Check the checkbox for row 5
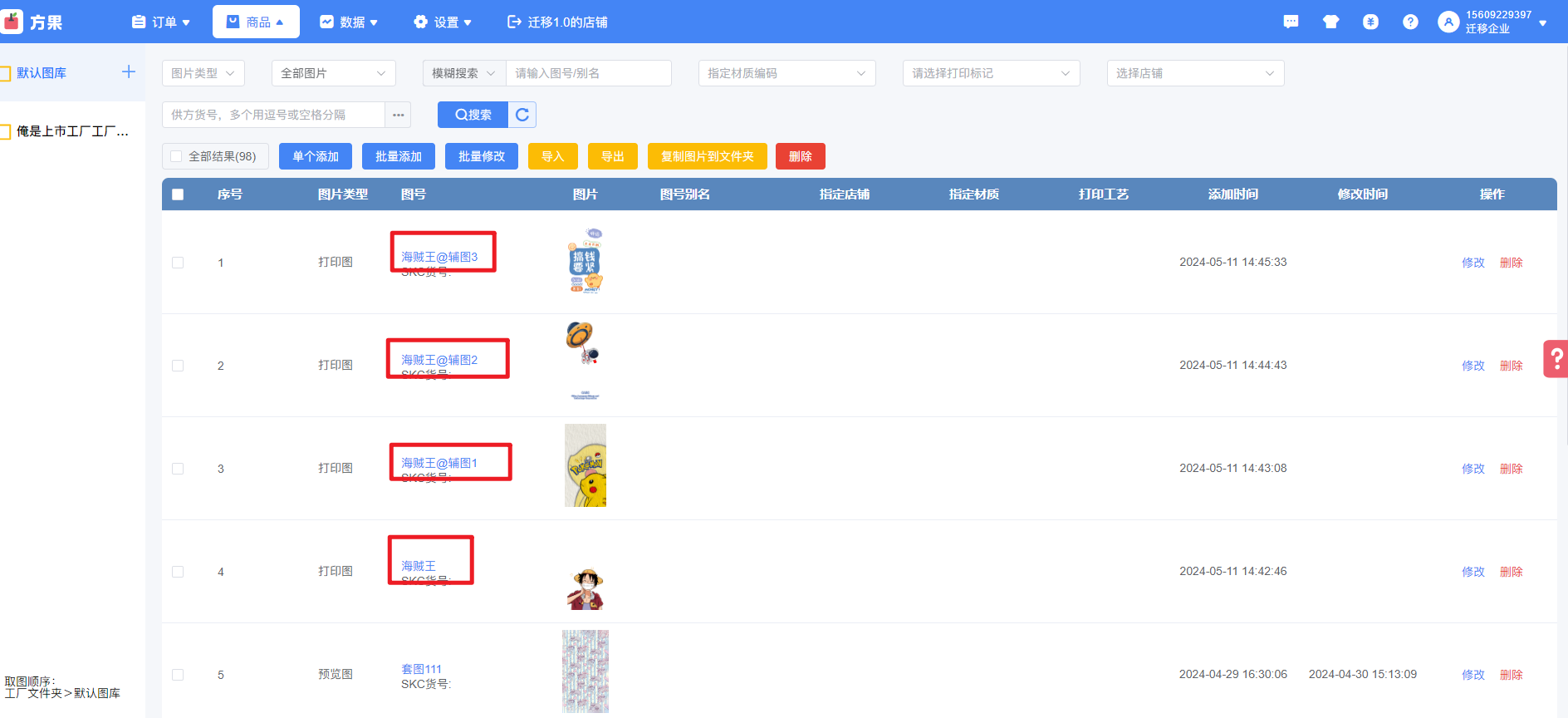Image resolution: width=1568 pixels, height=718 pixels. (178, 675)
